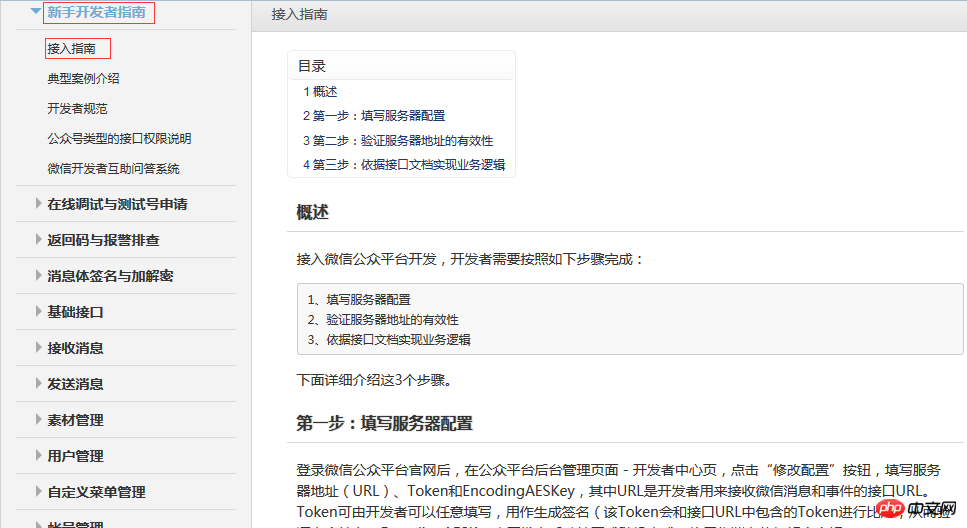Open 消息体签名与加解密 section label
The height and width of the screenshot is (528, 967).
(110, 276)
